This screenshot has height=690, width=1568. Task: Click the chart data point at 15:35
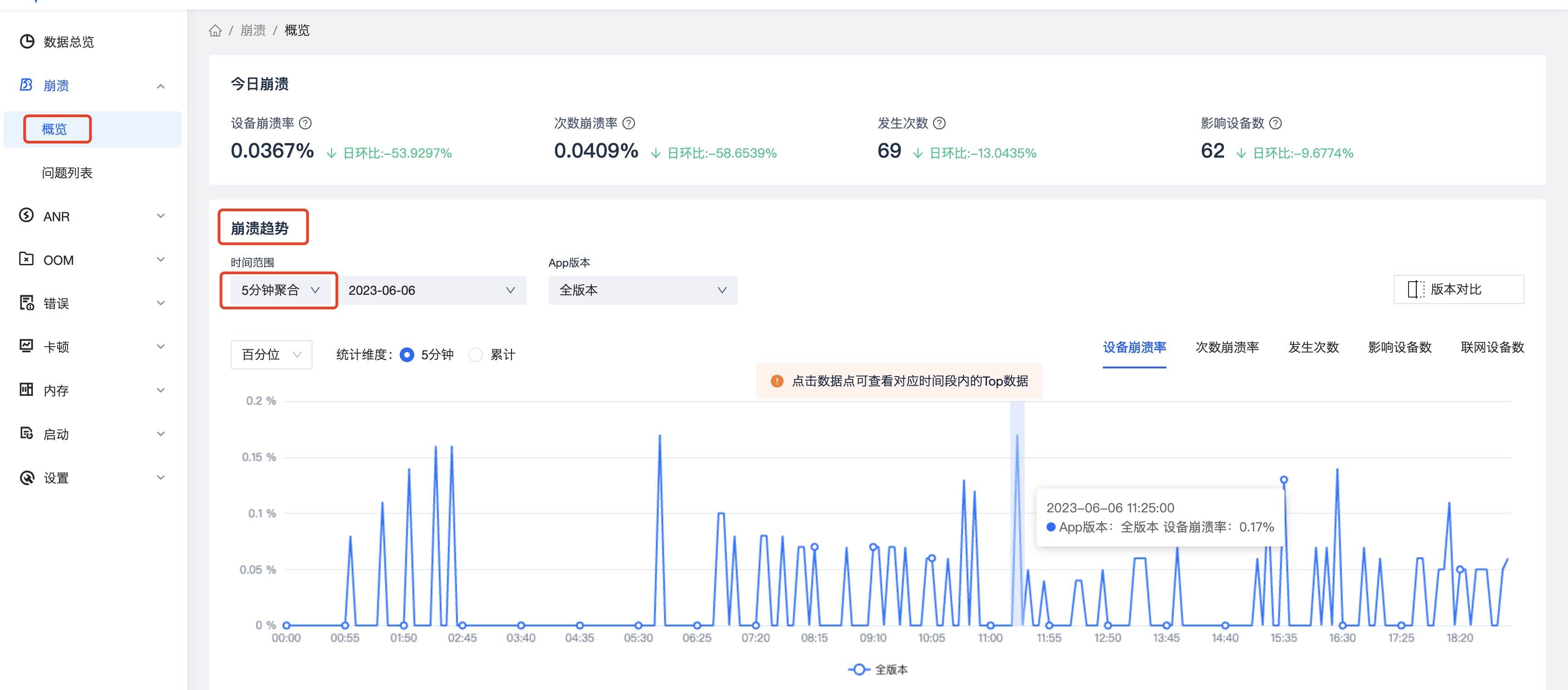click(1284, 480)
